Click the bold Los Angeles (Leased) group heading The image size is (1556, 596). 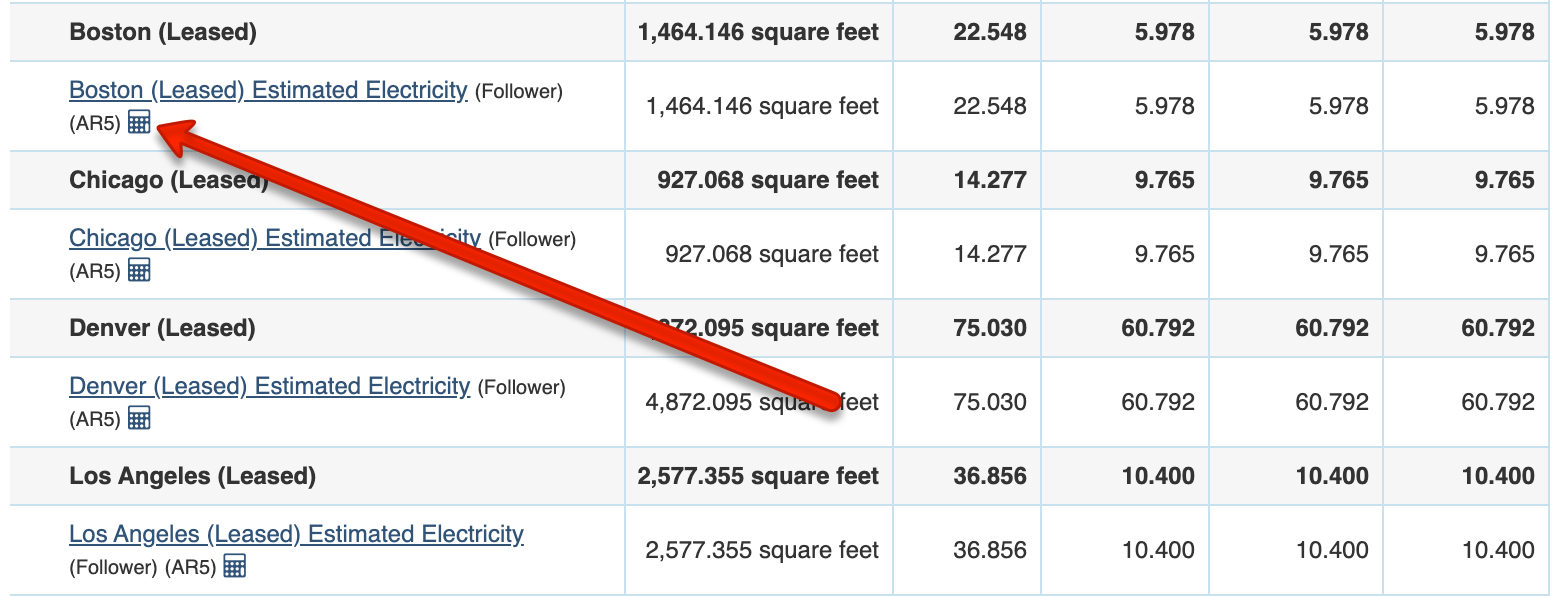click(192, 476)
